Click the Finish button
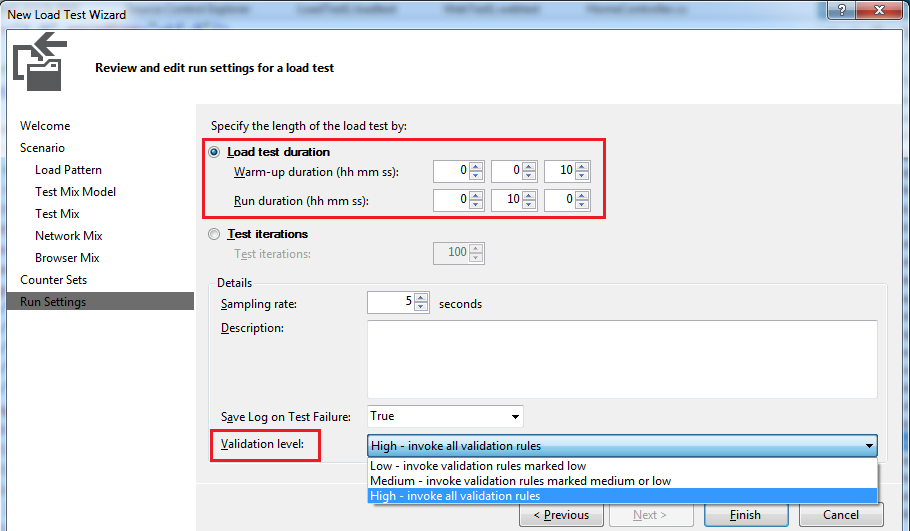The image size is (910, 531). tap(746, 515)
